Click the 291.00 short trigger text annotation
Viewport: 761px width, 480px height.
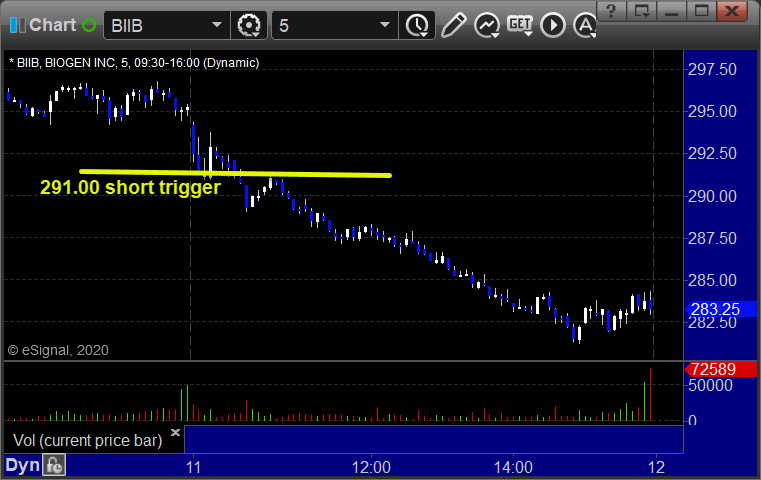[x=130, y=187]
